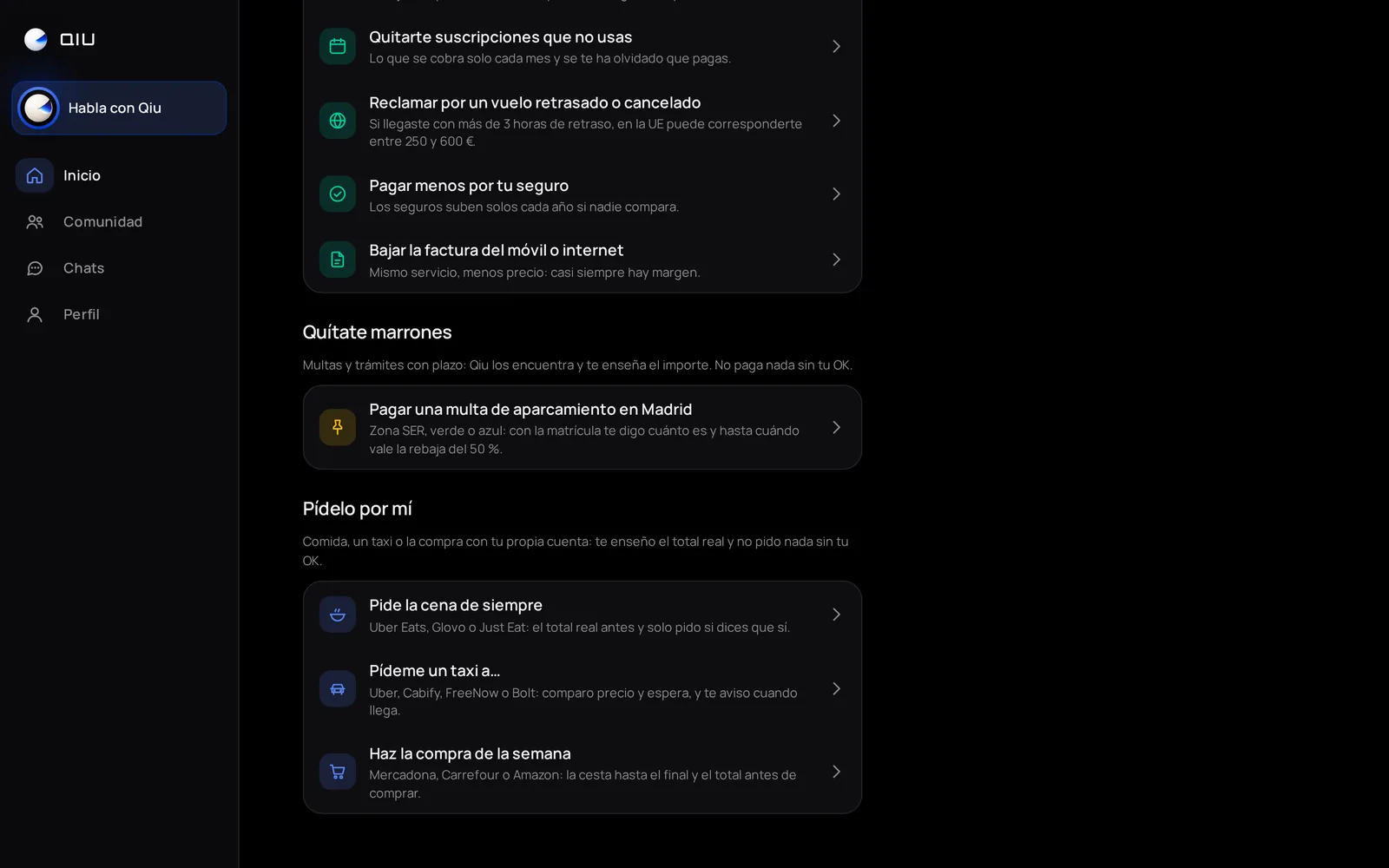The width and height of the screenshot is (1389, 868).
Task: Click the document icon for mobile bill
Action: pos(338,260)
